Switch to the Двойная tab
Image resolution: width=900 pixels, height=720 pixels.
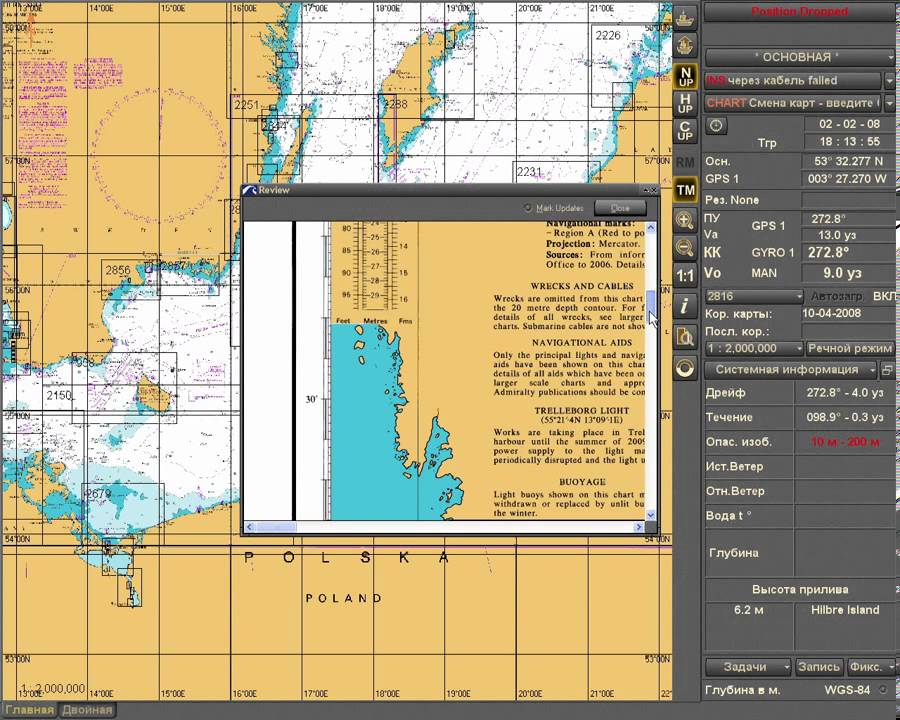tap(87, 710)
